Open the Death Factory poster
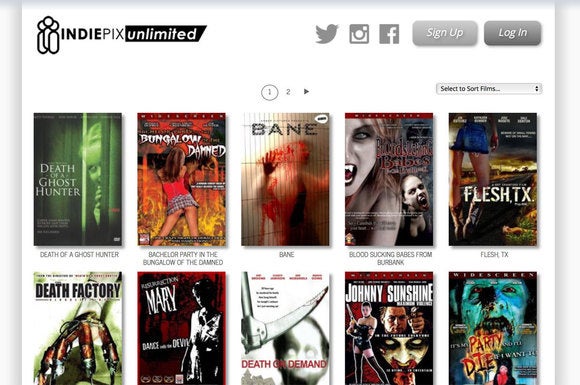The height and width of the screenshot is (385, 580). point(78,328)
